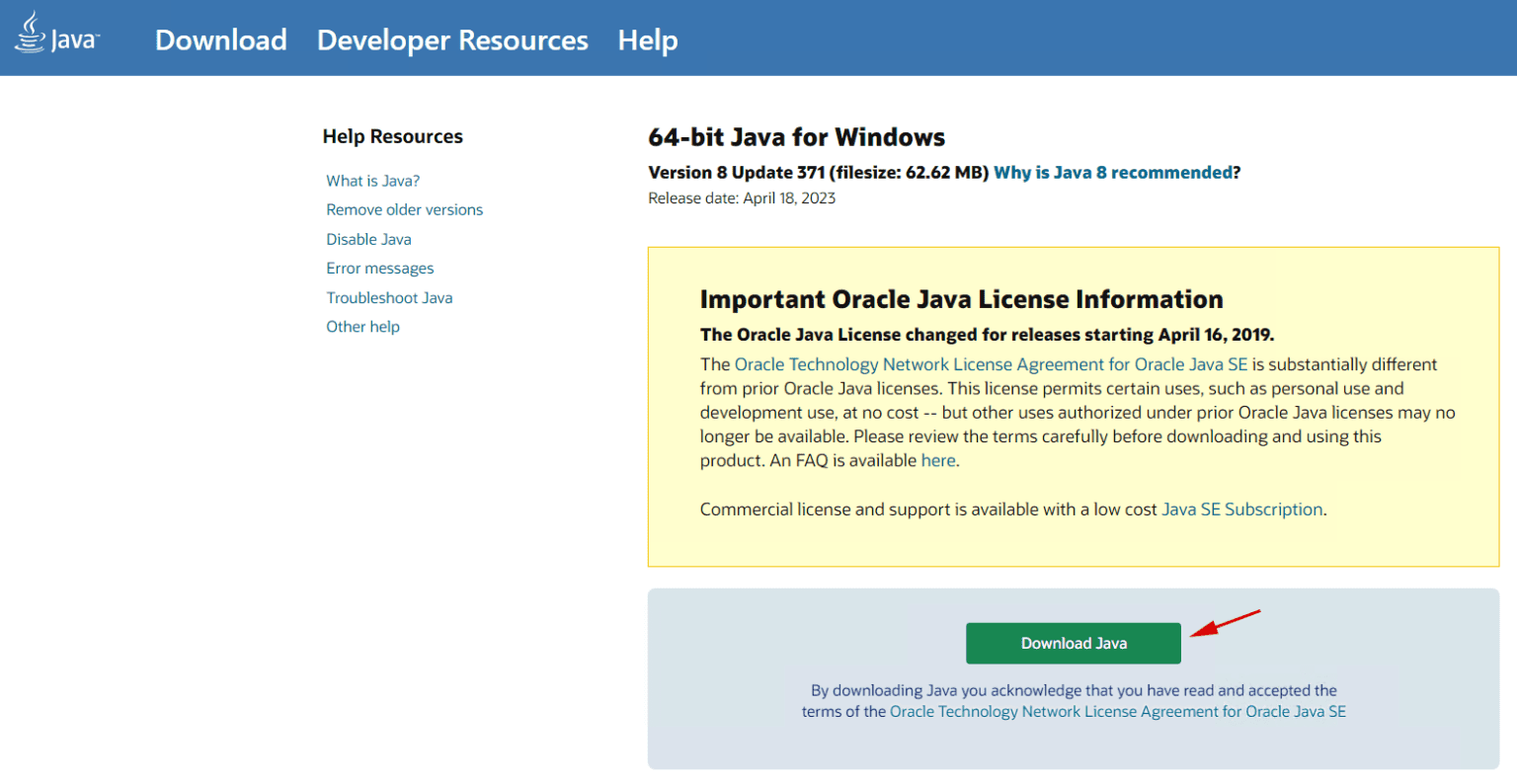Screen dimensions: 1517x784
Task: Click 'Important Oracle Java License Information' heading
Action: [x=961, y=299]
